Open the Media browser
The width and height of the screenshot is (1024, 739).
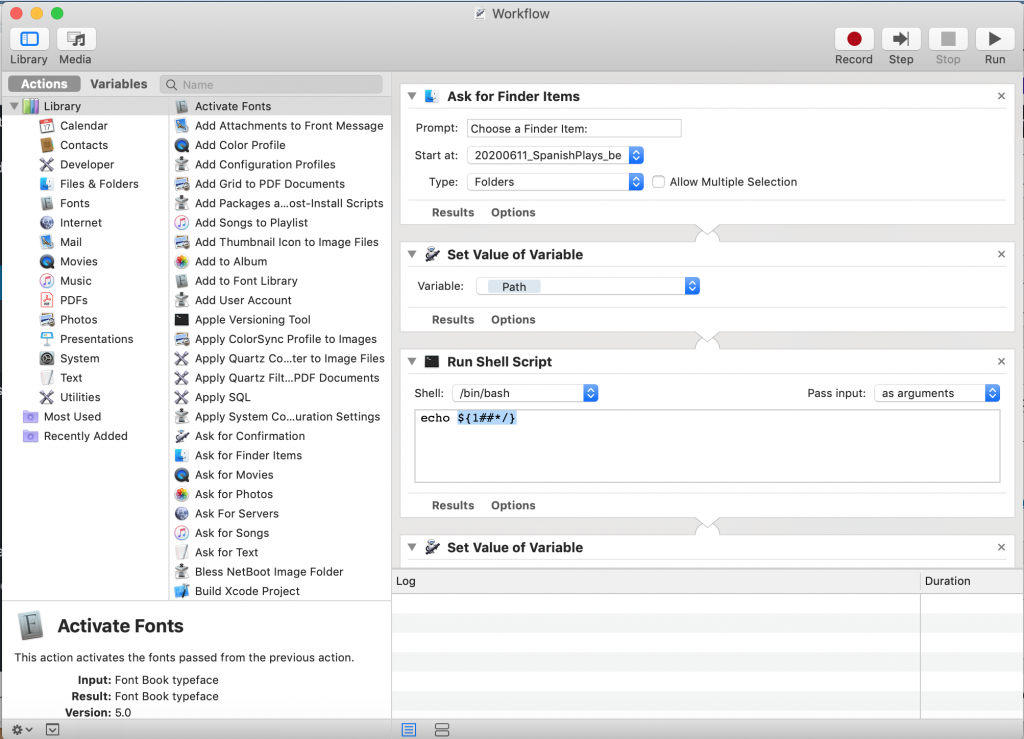pos(75,40)
